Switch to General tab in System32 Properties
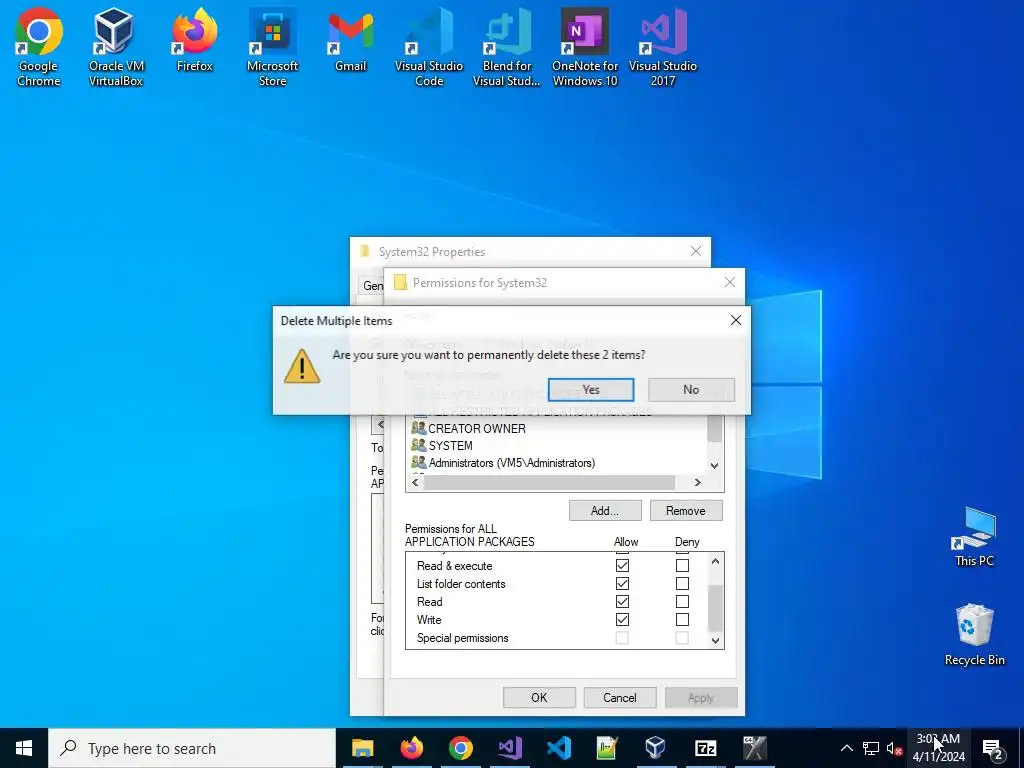The height and width of the screenshot is (768, 1024). coord(373,285)
